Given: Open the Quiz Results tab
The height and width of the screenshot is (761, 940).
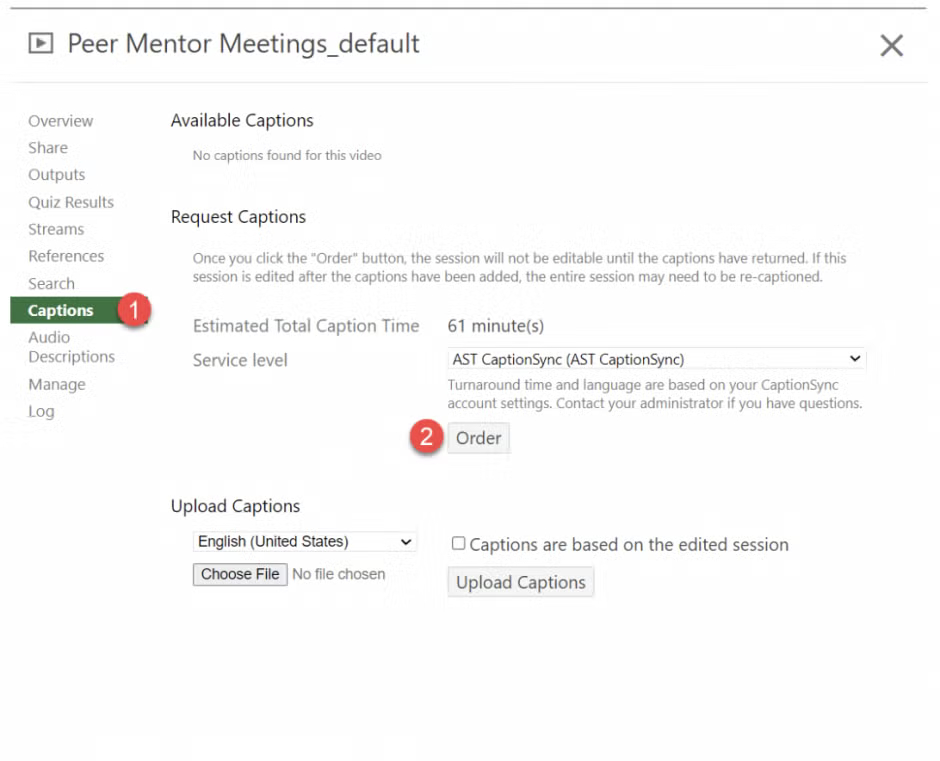Looking at the screenshot, I should pyautogui.click(x=71, y=202).
